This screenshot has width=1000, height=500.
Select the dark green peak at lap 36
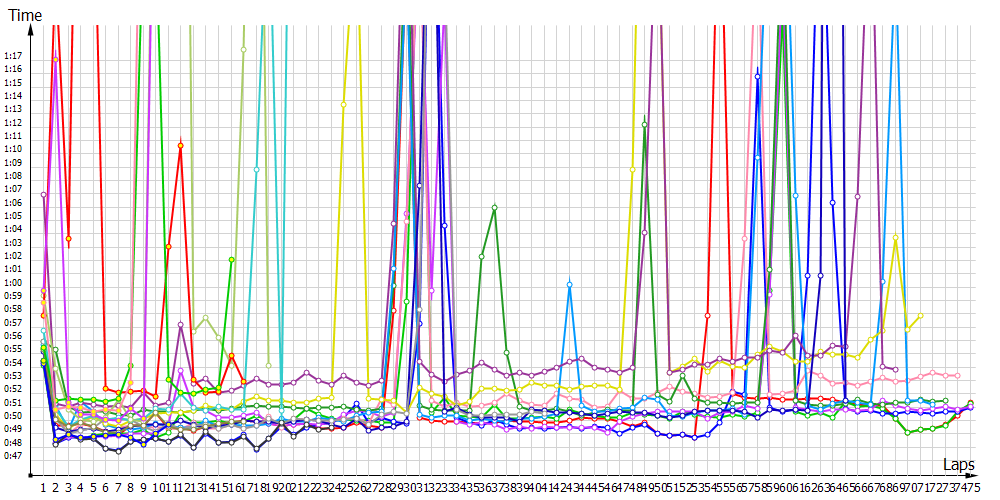point(494,207)
